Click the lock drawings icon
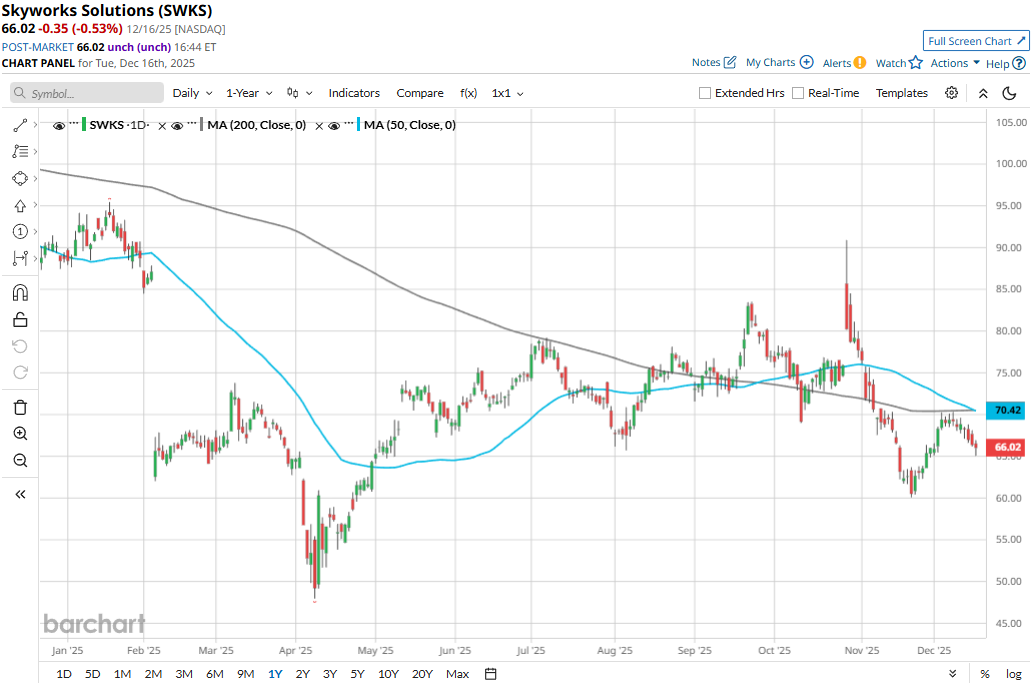The image size is (1032, 683). pyautogui.click(x=20, y=320)
